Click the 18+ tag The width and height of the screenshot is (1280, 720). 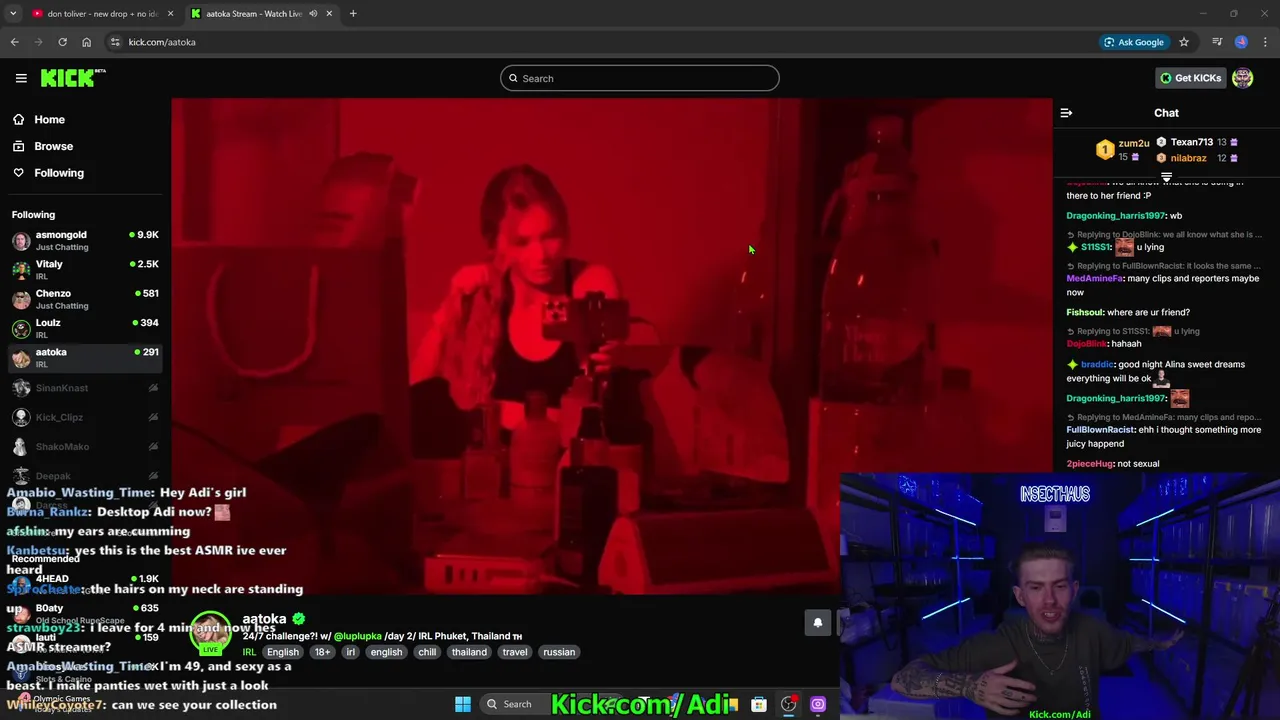322,652
